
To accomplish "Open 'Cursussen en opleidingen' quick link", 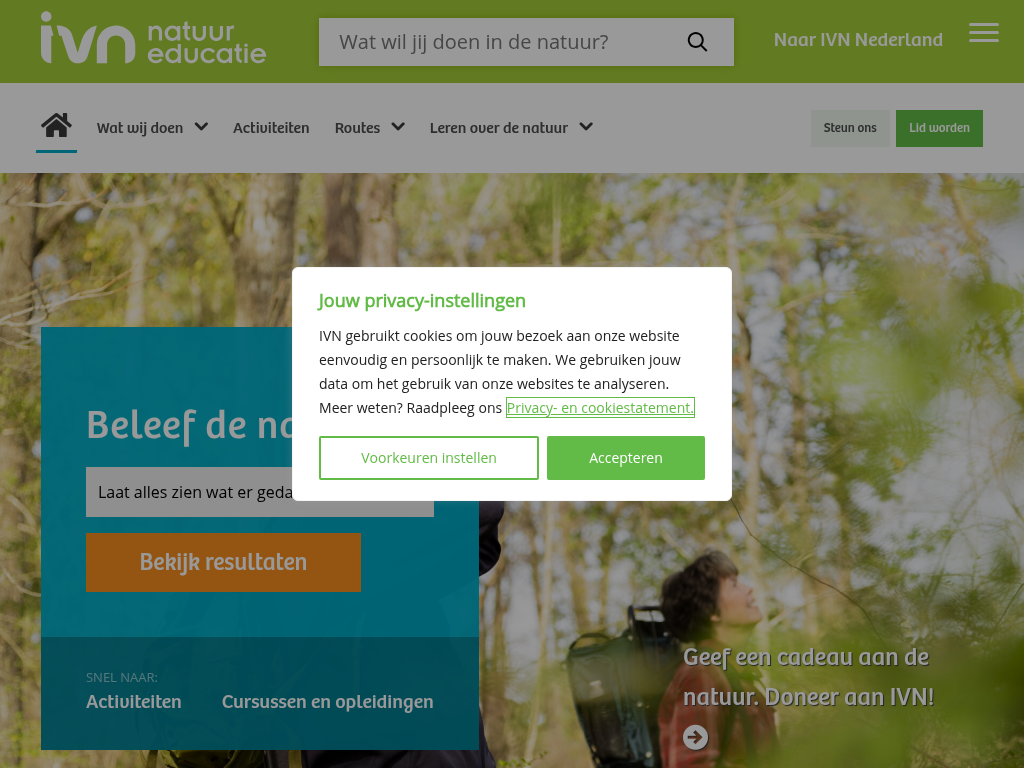I will click(x=328, y=701).
